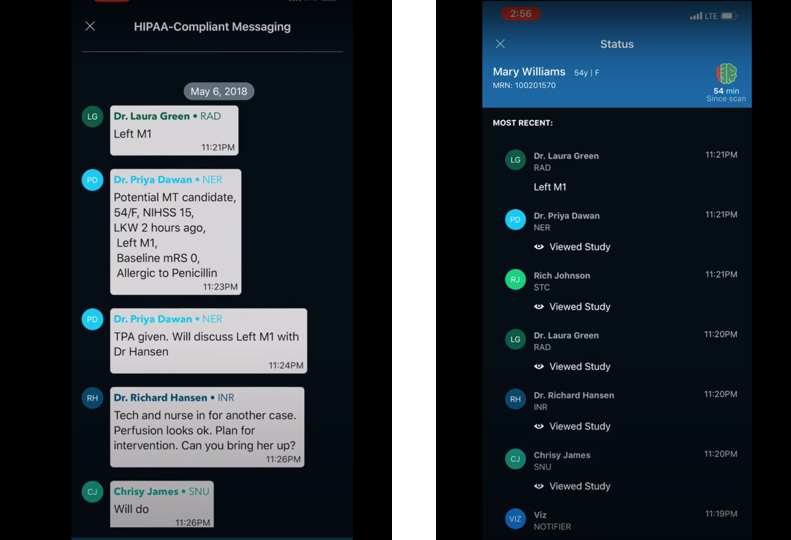Open the Left M1 chat bubble
Screen dimensions: 791x540
(x=174, y=131)
